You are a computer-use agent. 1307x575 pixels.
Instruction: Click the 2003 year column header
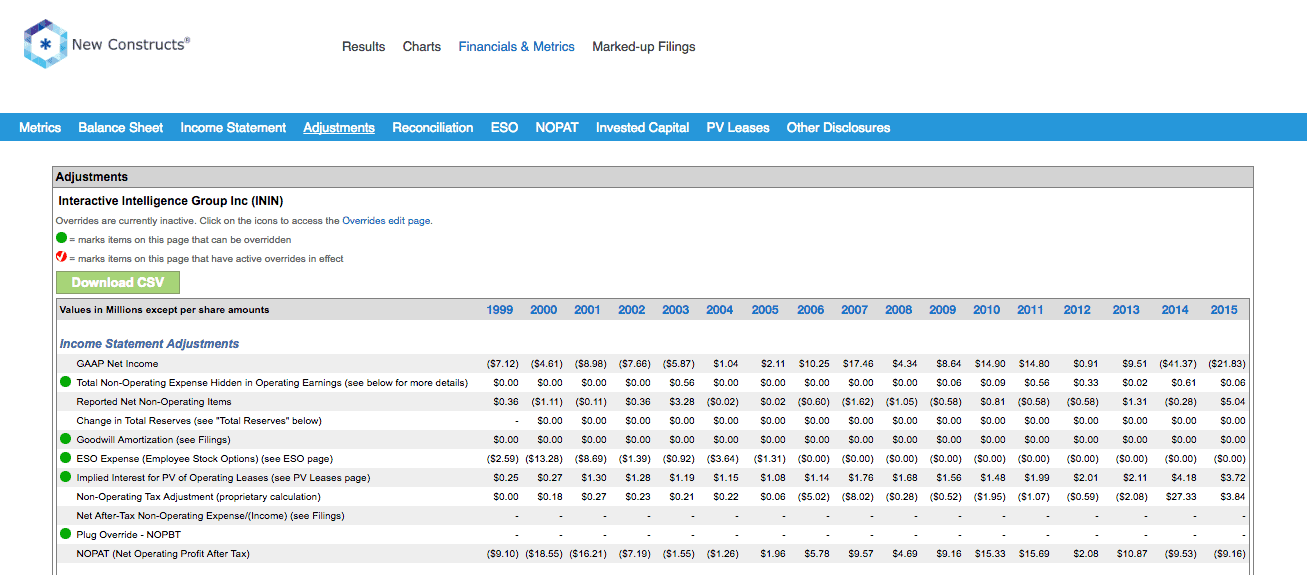(676, 310)
